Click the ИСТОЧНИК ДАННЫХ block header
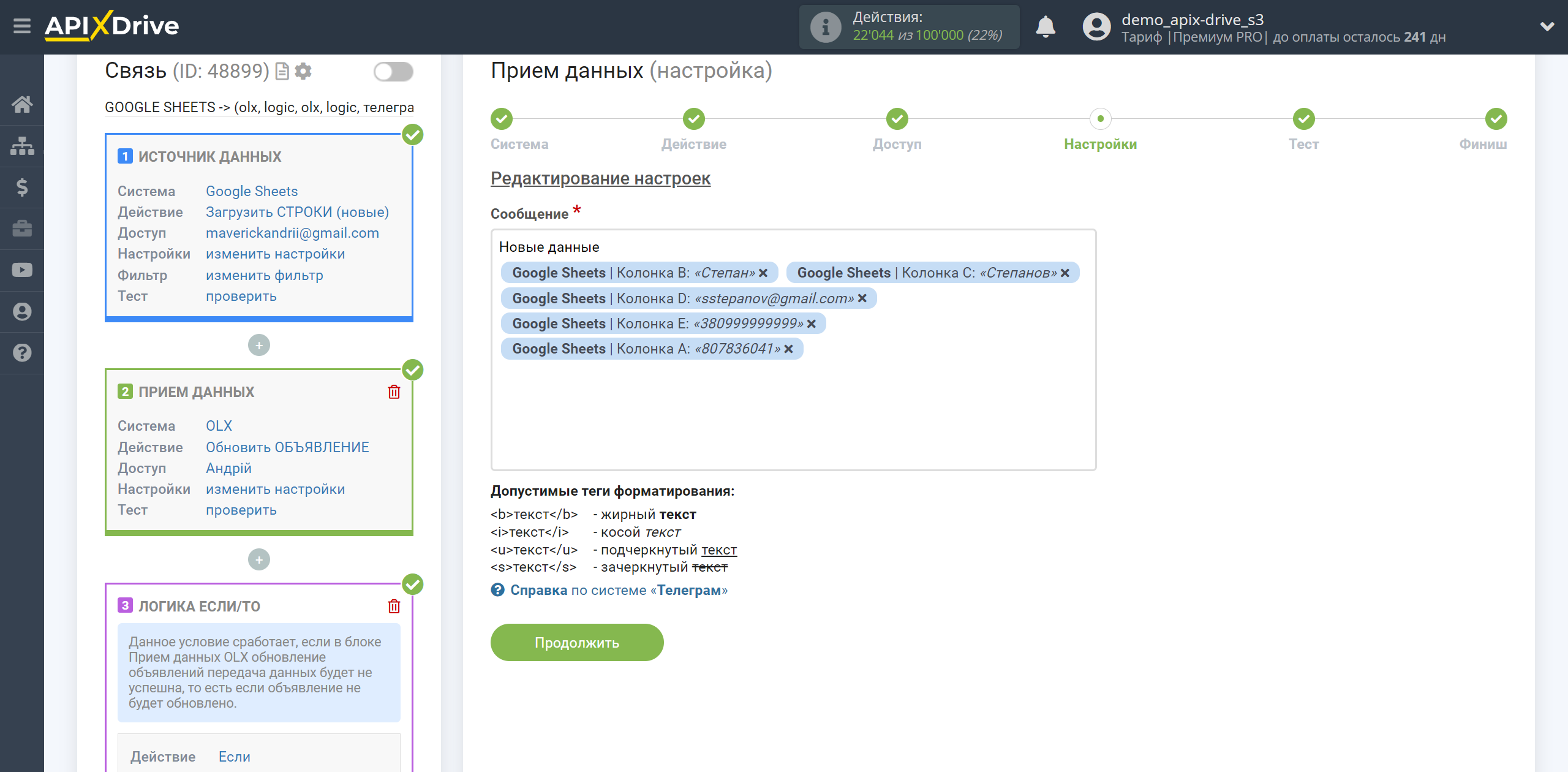This screenshot has width=1568, height=772. [x=209, y=157]
